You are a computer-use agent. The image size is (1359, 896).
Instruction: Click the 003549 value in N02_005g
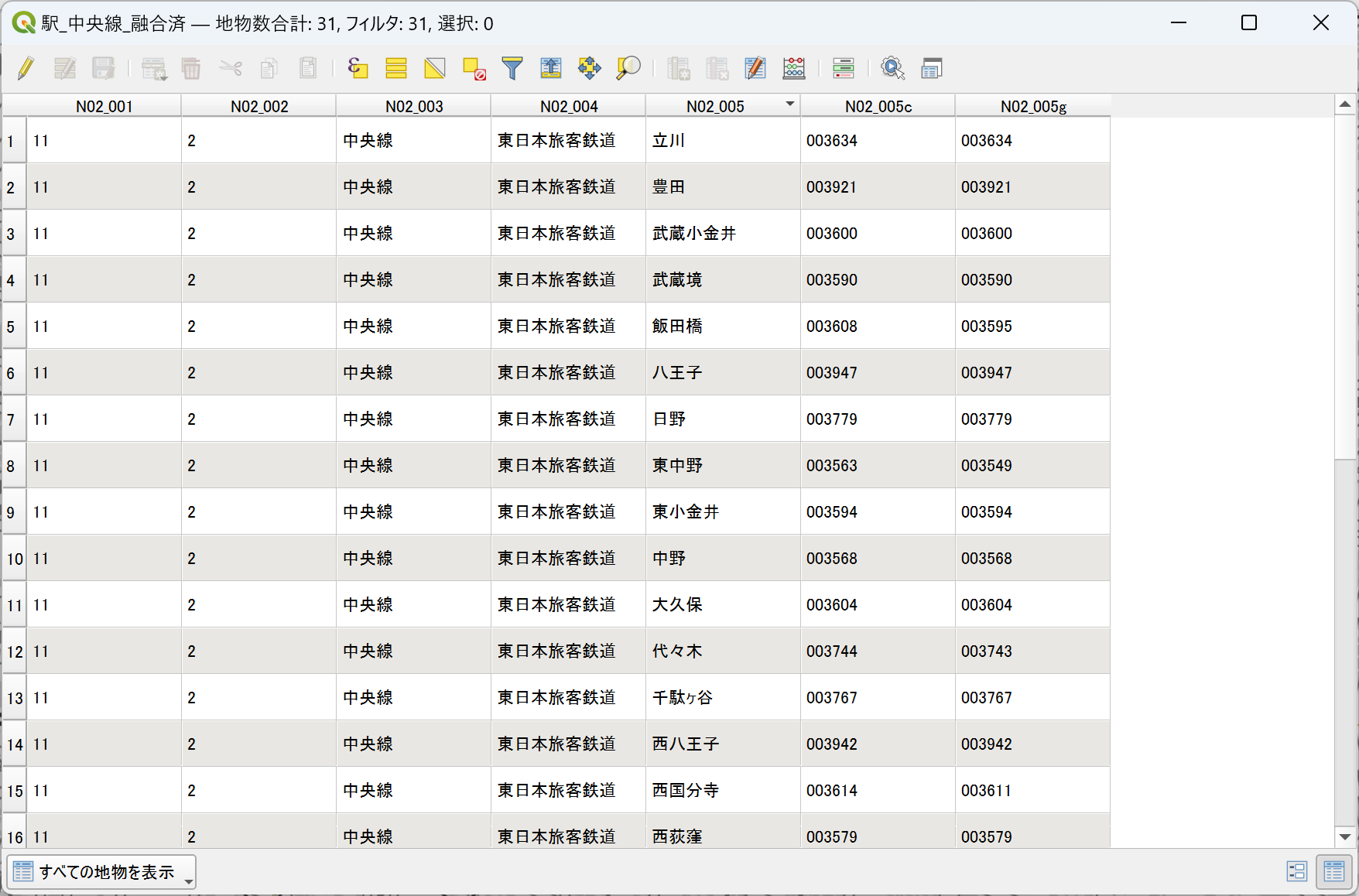point(1032,465)
